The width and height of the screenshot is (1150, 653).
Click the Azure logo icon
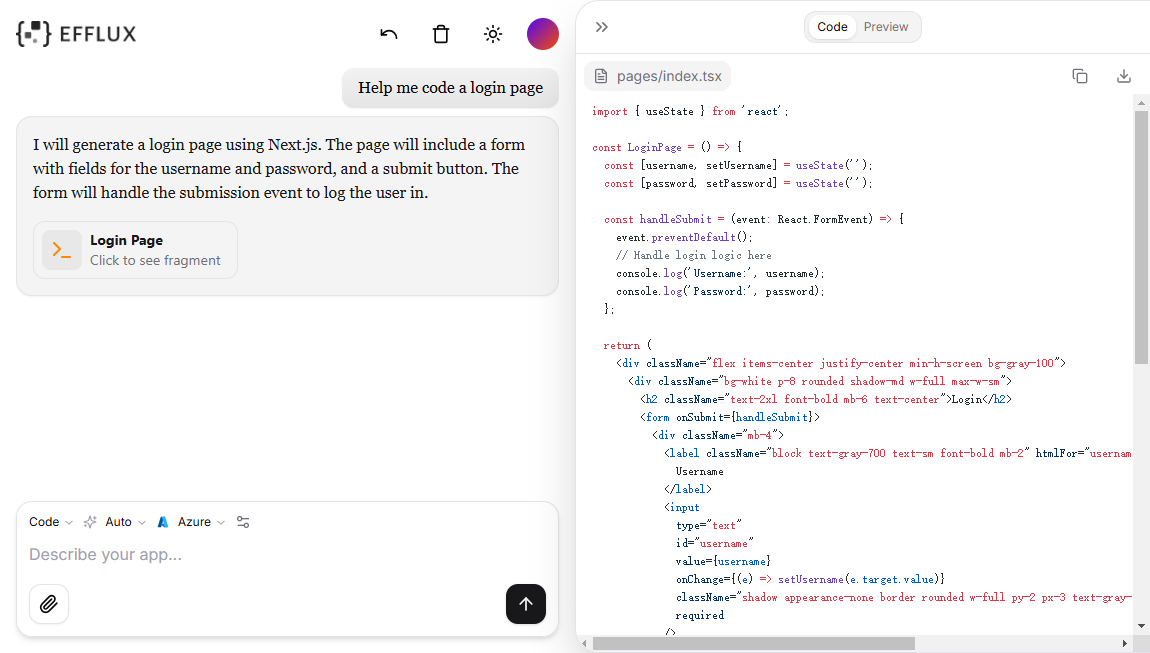pos(163,522)
